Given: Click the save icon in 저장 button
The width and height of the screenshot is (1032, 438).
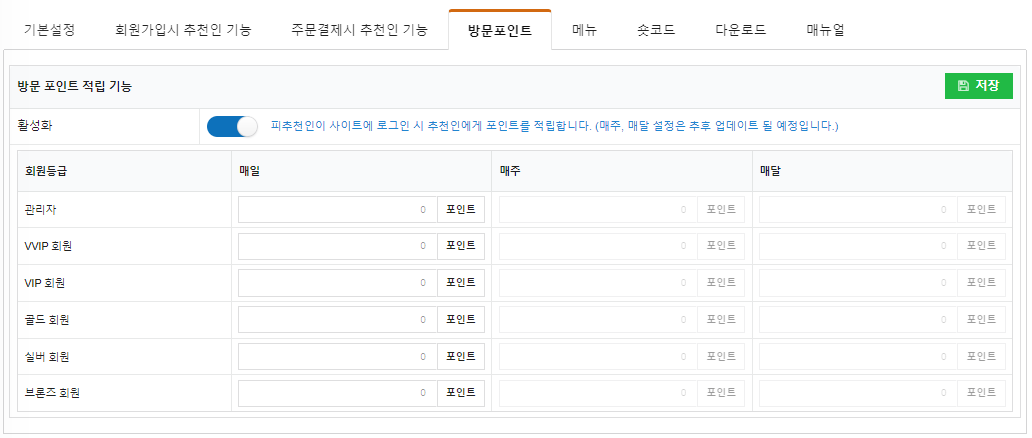Looking at the screenshot, I should pos(963,86).
